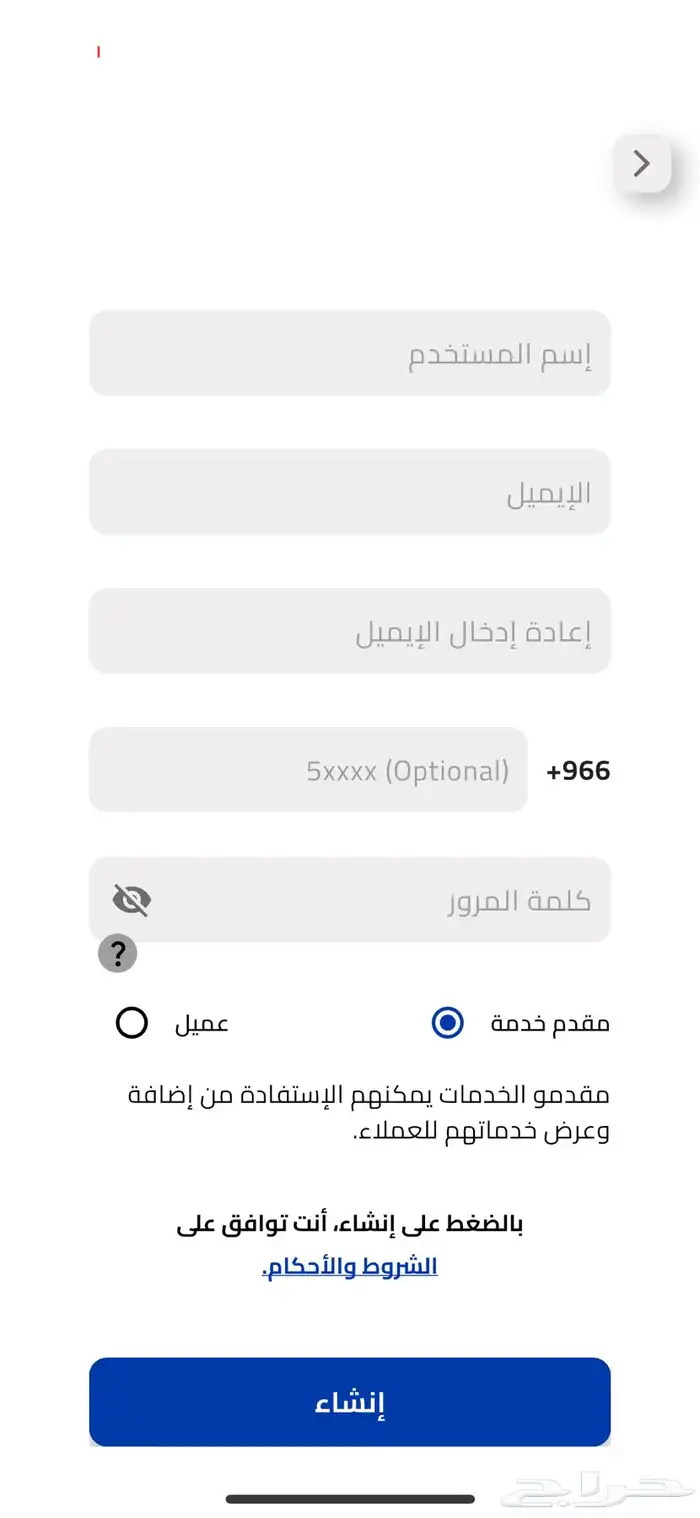Open the الشروط والأحكام terms link
700x1518 pixels.
point(350,1266)
